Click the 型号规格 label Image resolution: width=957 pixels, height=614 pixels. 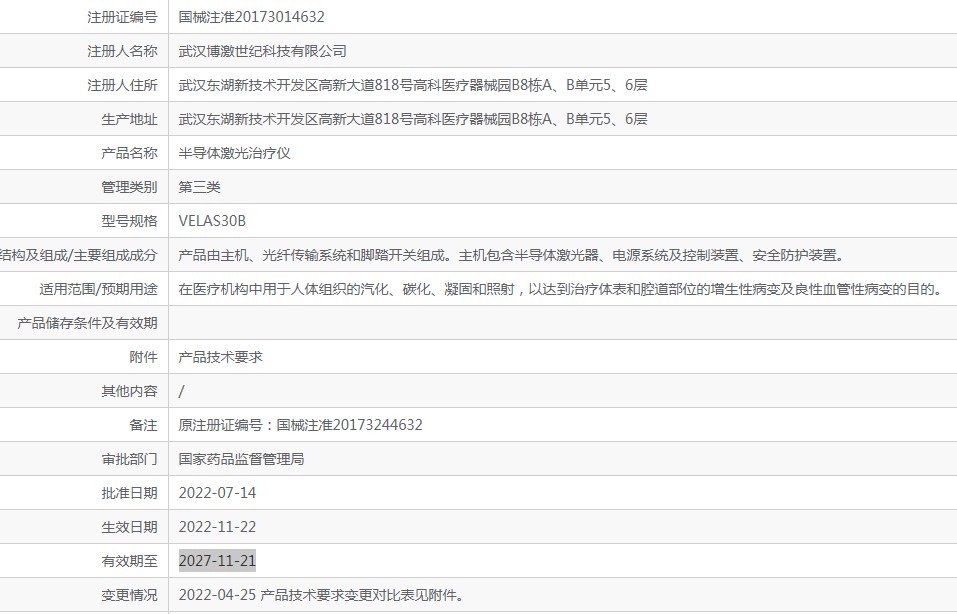[129, 221]
